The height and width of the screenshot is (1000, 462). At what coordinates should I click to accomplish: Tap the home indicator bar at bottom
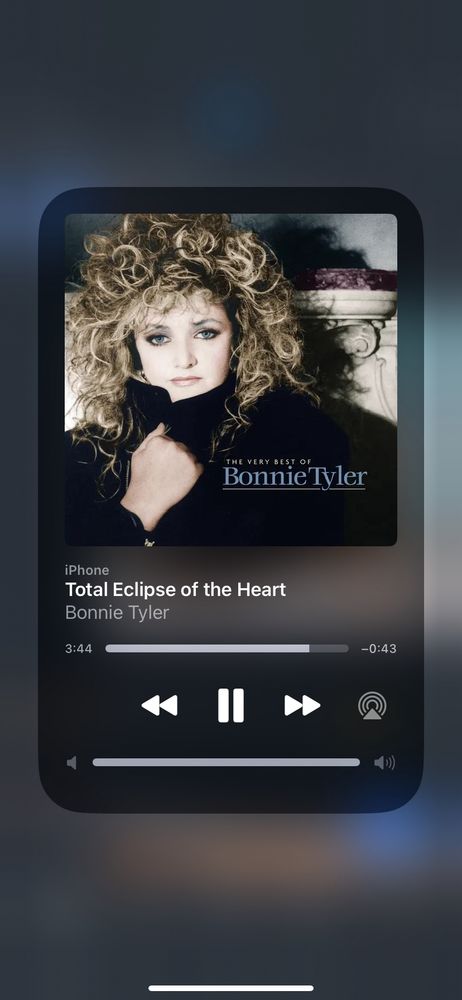point(231,989)
